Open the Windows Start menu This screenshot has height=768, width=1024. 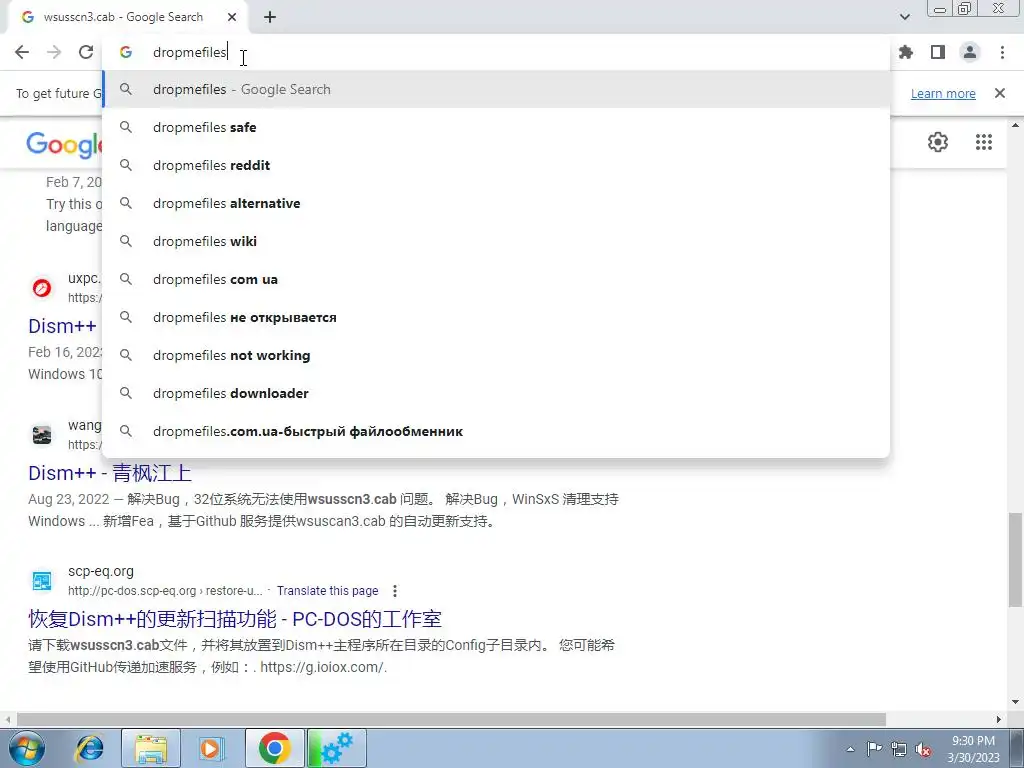[27, 748]
